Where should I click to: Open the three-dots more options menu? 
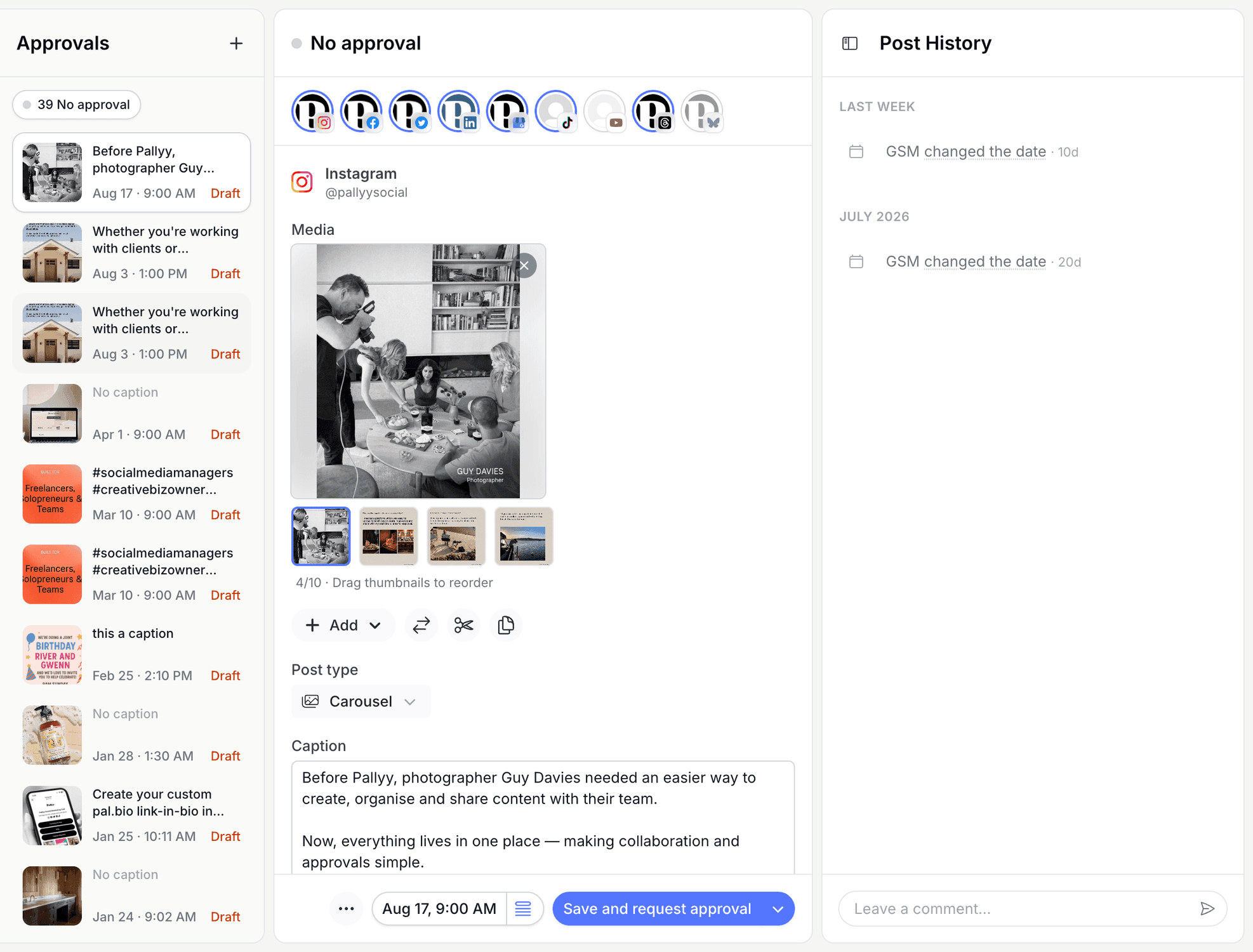point(347,909)
